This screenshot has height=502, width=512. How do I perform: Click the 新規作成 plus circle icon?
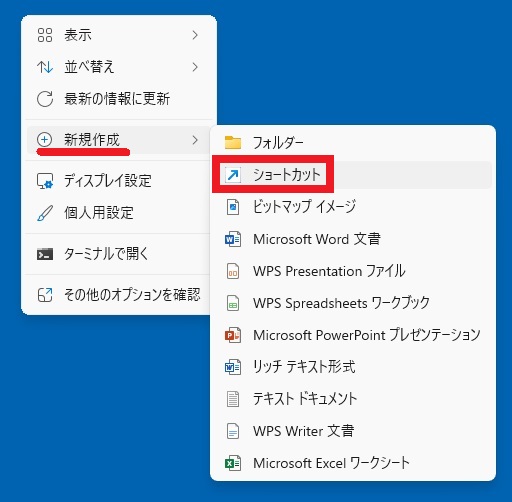click(x=44, y=139)
